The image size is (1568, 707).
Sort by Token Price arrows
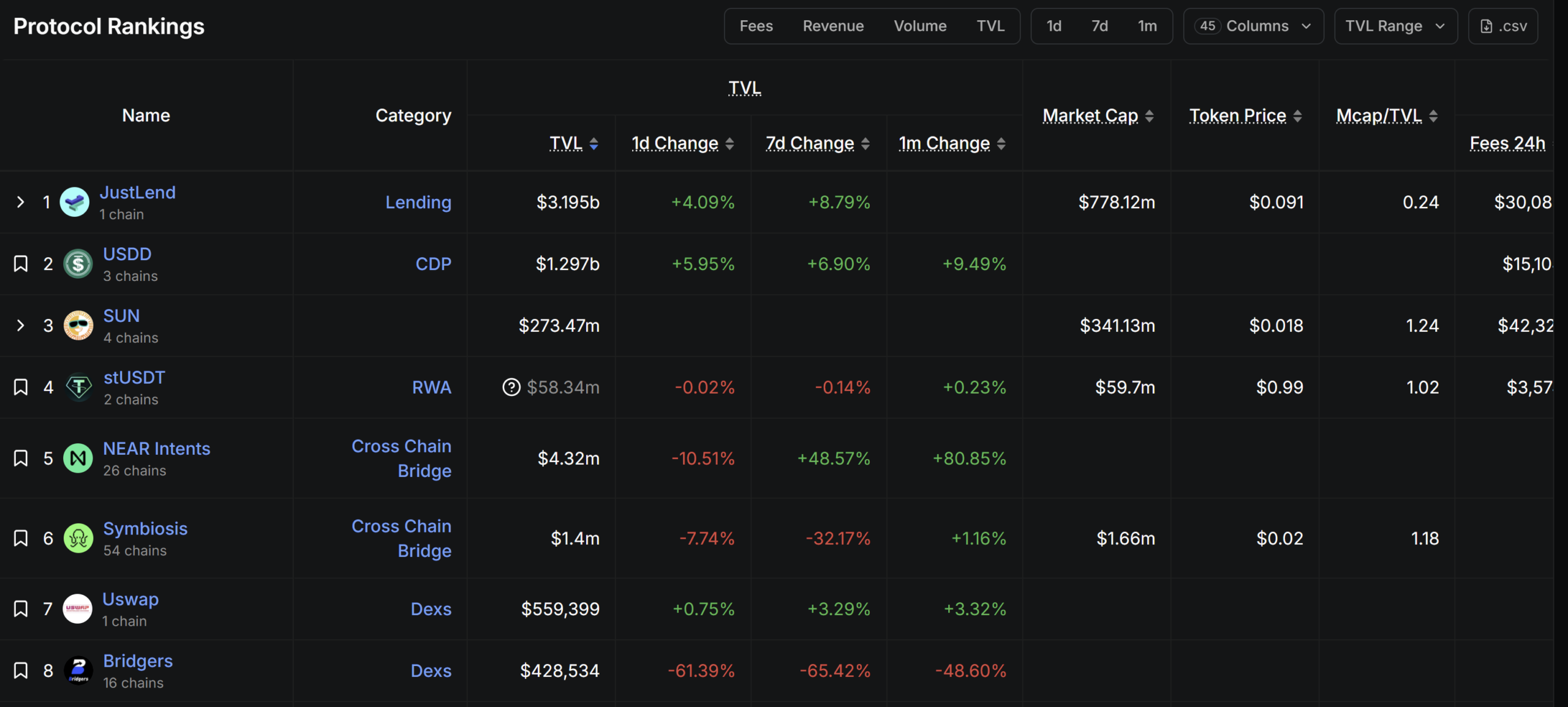point(1298,116)
